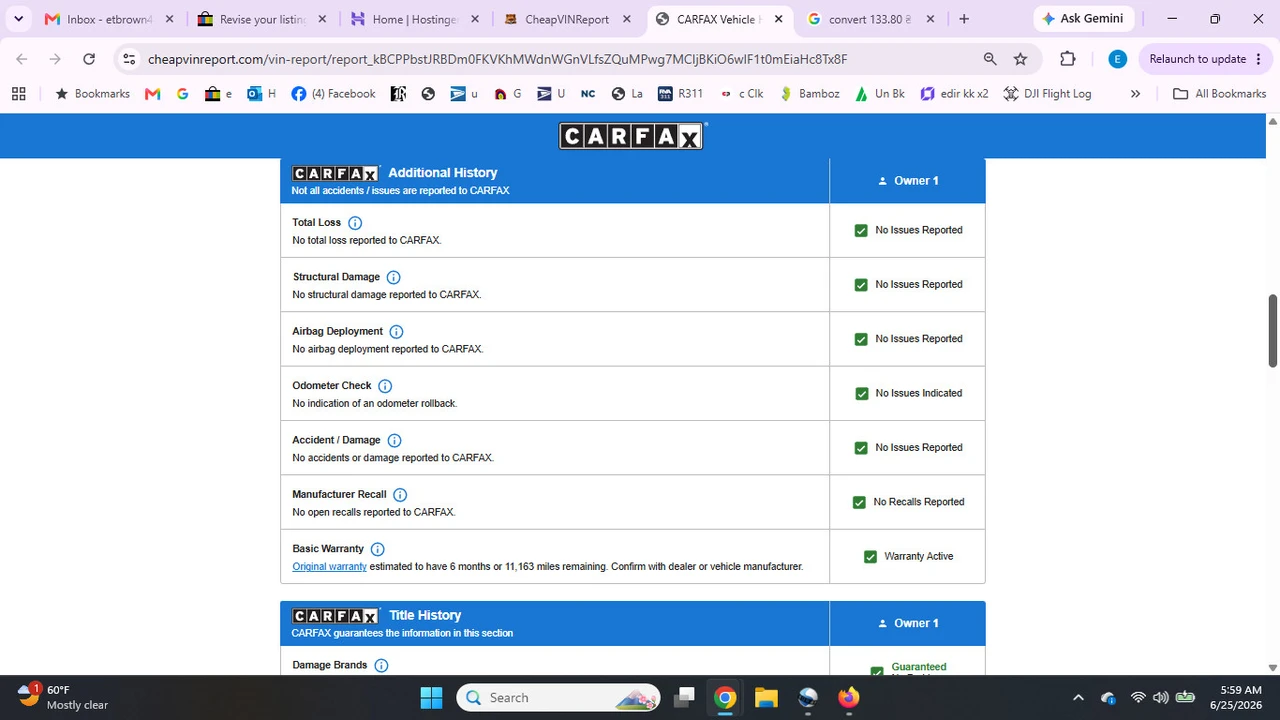Show hidden system tray icons
This screenshot has height=720, width=1280.
pos(1078,698)
